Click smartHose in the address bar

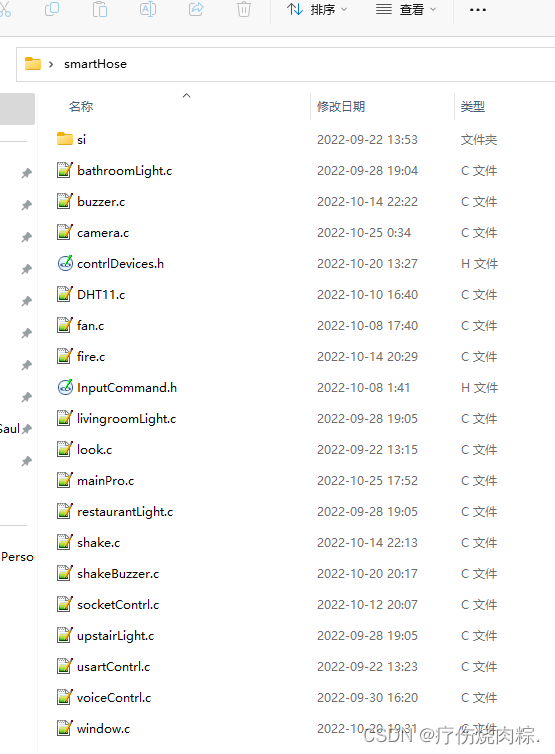[95, 64]
